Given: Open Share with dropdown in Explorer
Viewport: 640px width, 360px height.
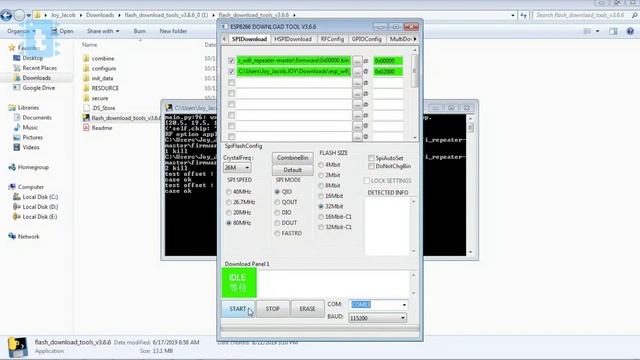Looking at the screenshot, I should click(x=103, y=31).
